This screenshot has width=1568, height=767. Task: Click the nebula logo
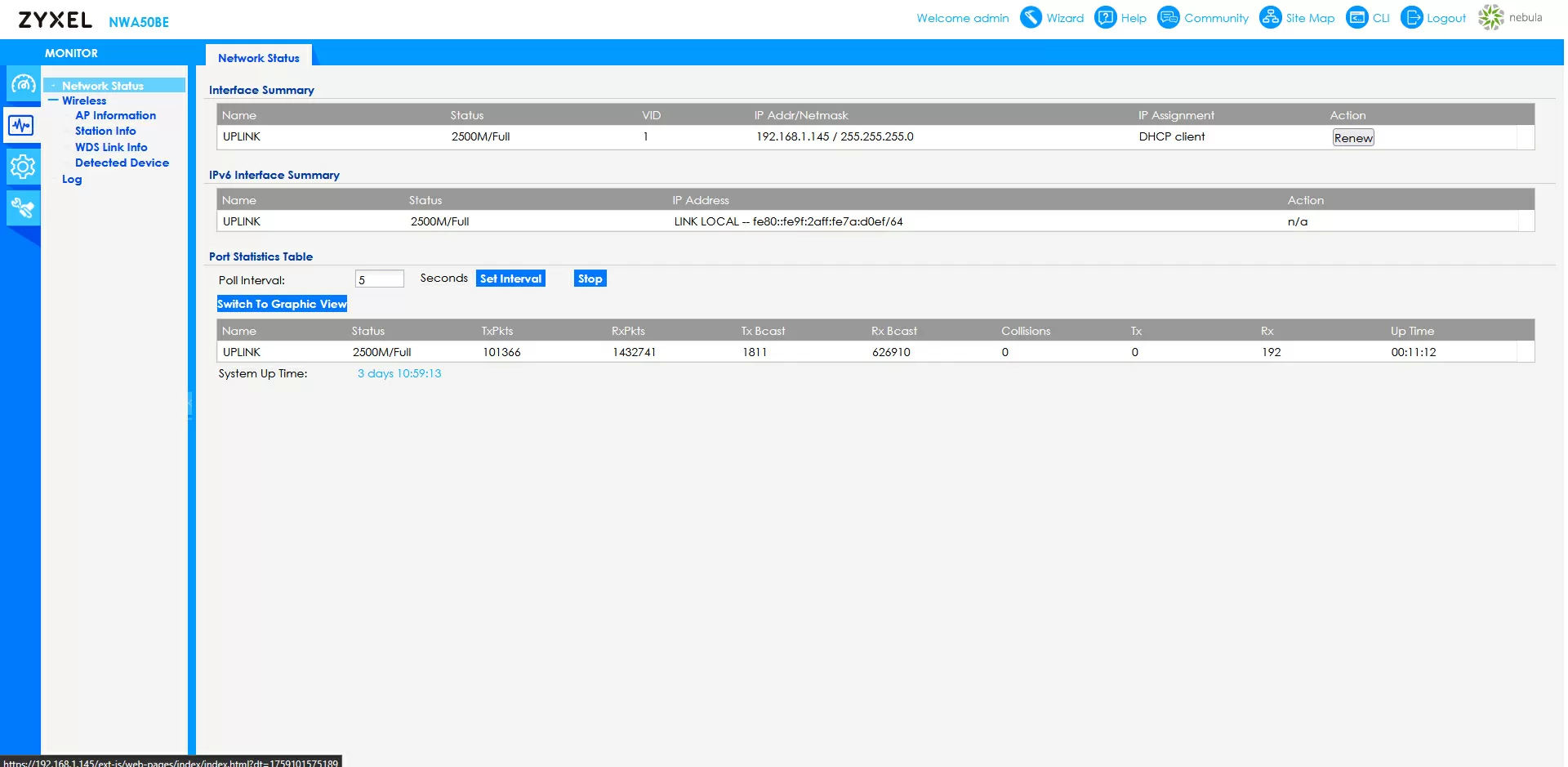pos(1491,17)
